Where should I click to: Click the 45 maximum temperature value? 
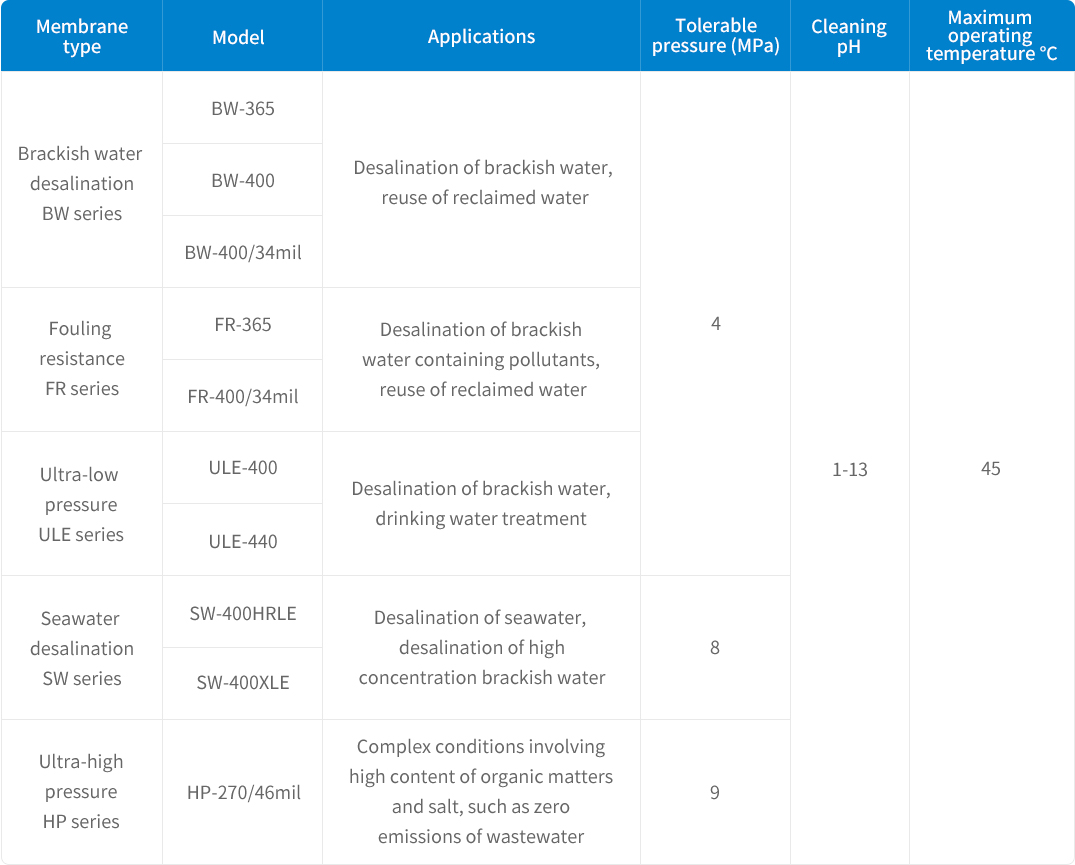(x=991, y=469)
